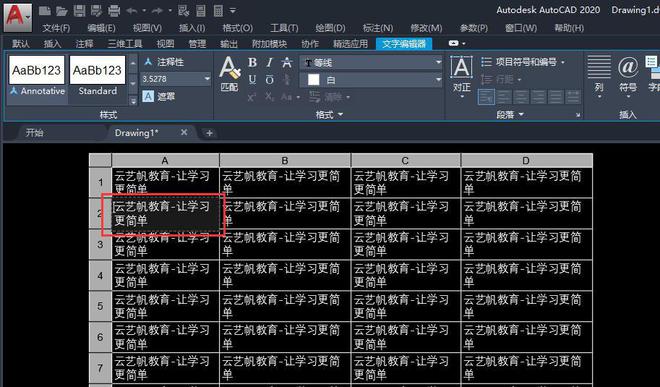Click the justify paragraph icon
660x387 pixels.
[556, 97]
